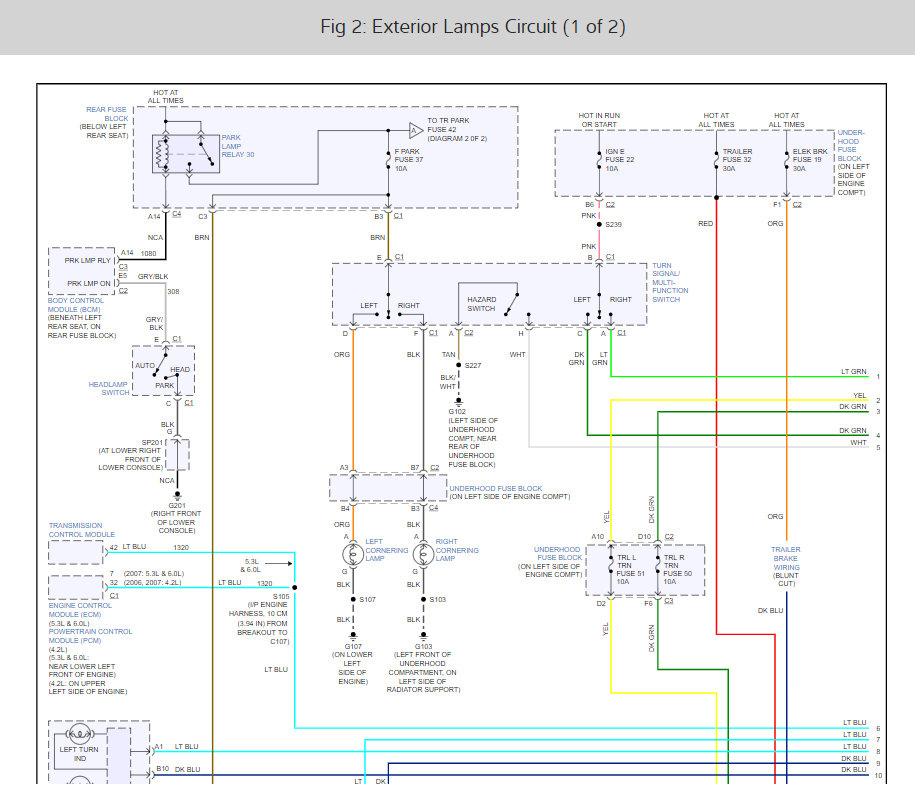Click the Left Cornering Lamp bulb symbol
This screenshot has width=915, height=812.
click(x=351, y=552)
